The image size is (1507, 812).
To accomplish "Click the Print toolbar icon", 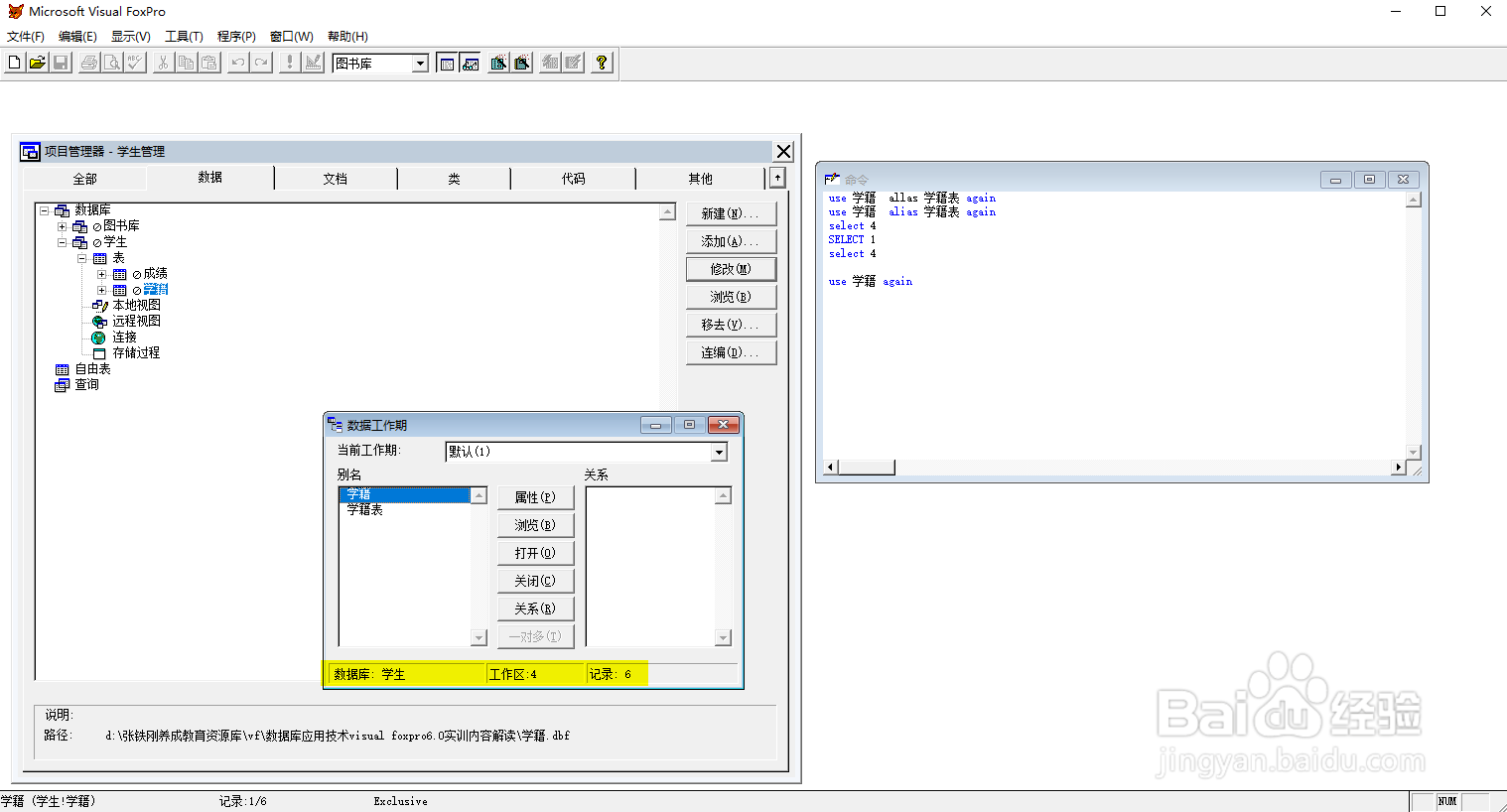I will (89, 63).
